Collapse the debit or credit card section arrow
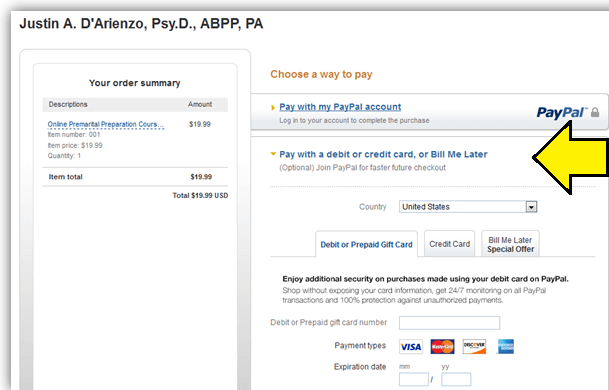Viewport: 609px width, 390px height. click(x=273, y=154)
